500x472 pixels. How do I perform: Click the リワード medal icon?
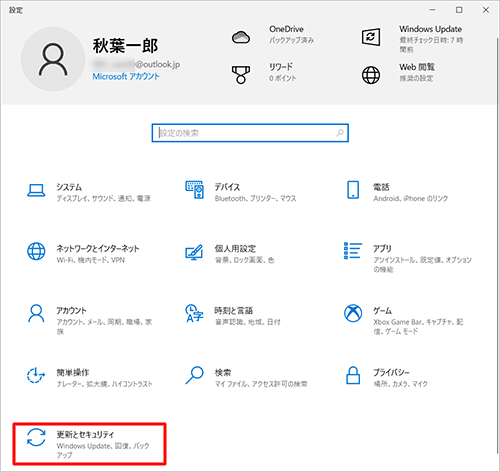[x=241, y=75]
